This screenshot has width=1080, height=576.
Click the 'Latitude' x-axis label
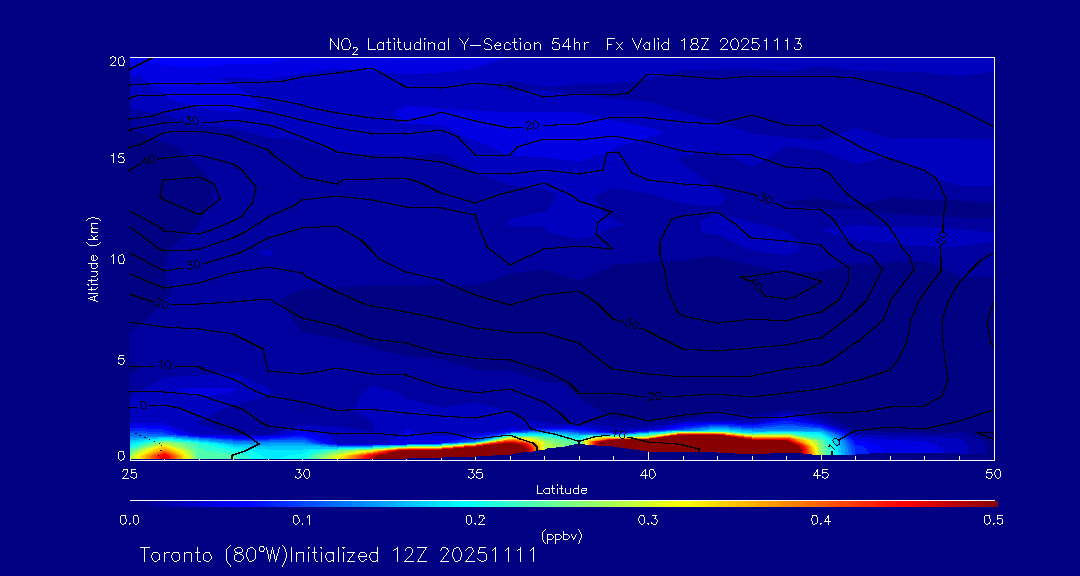(x=561, y=490)
